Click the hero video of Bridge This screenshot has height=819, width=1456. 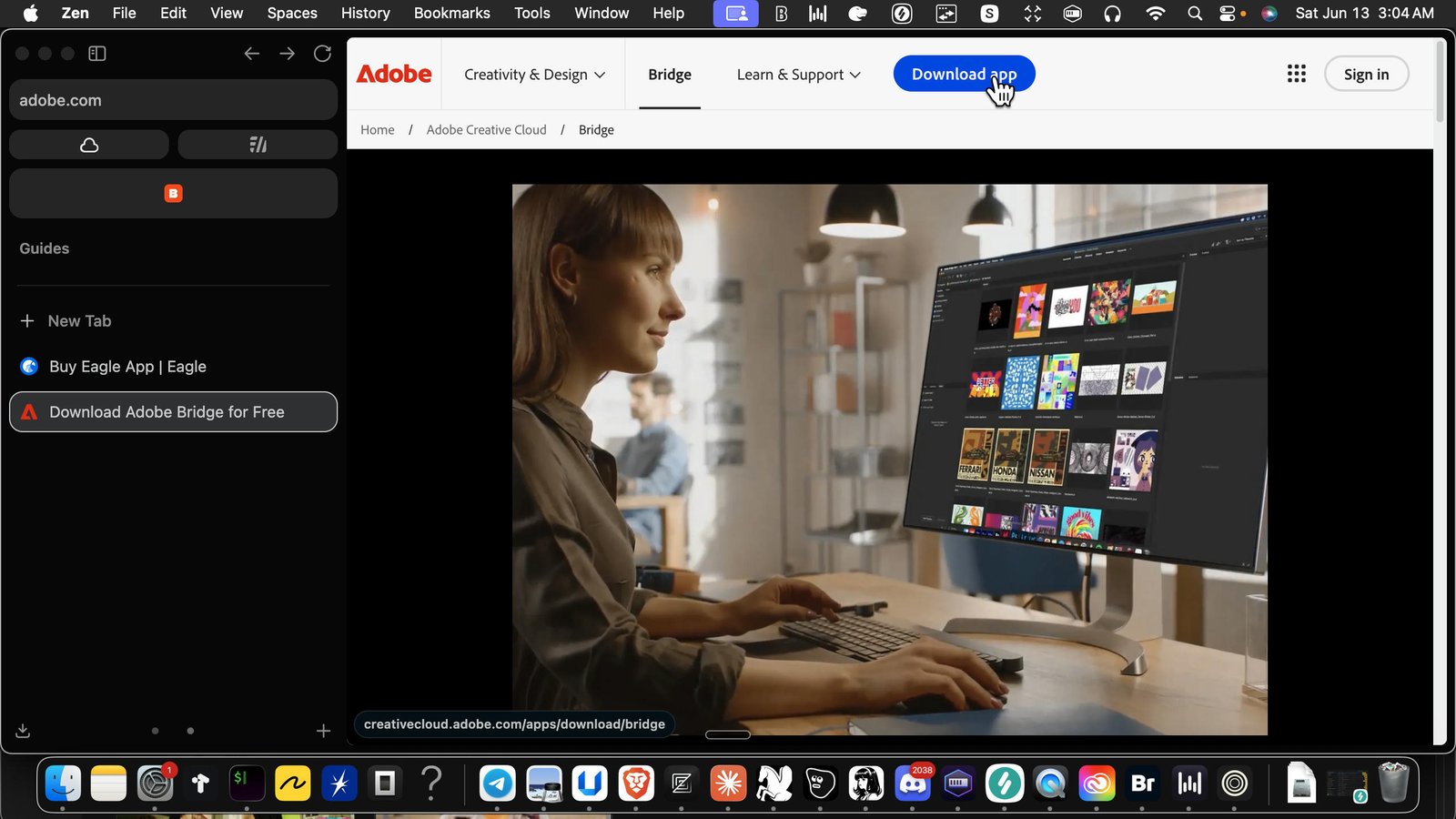(x=889, y=460)
